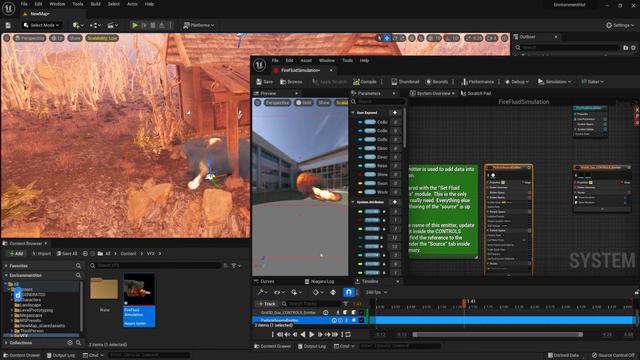
Task: Click the Content Browser search field
Action: (155, 266)
